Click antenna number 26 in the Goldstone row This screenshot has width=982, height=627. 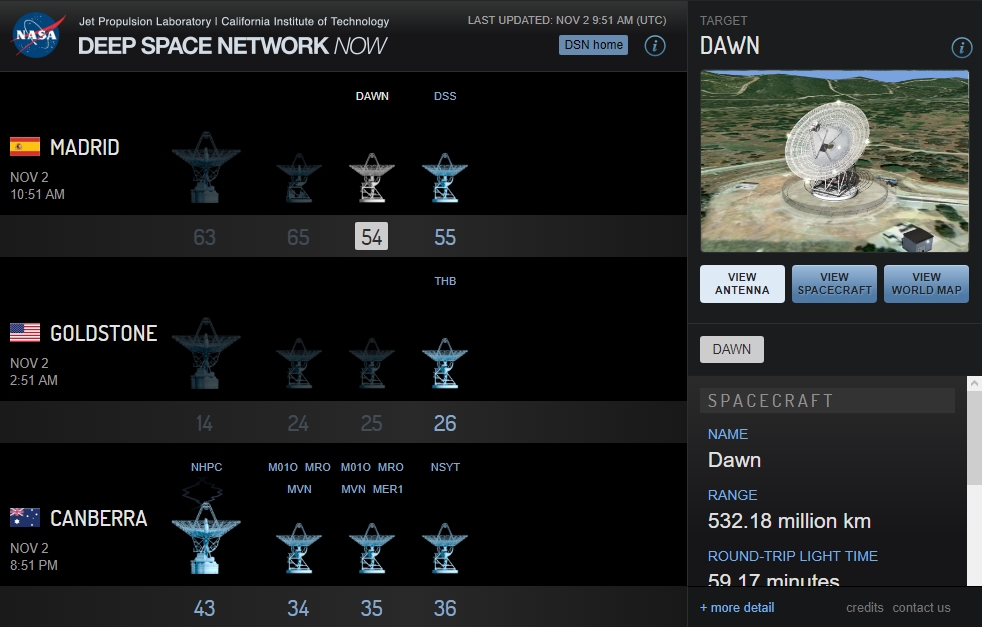[x=445, y=423]
